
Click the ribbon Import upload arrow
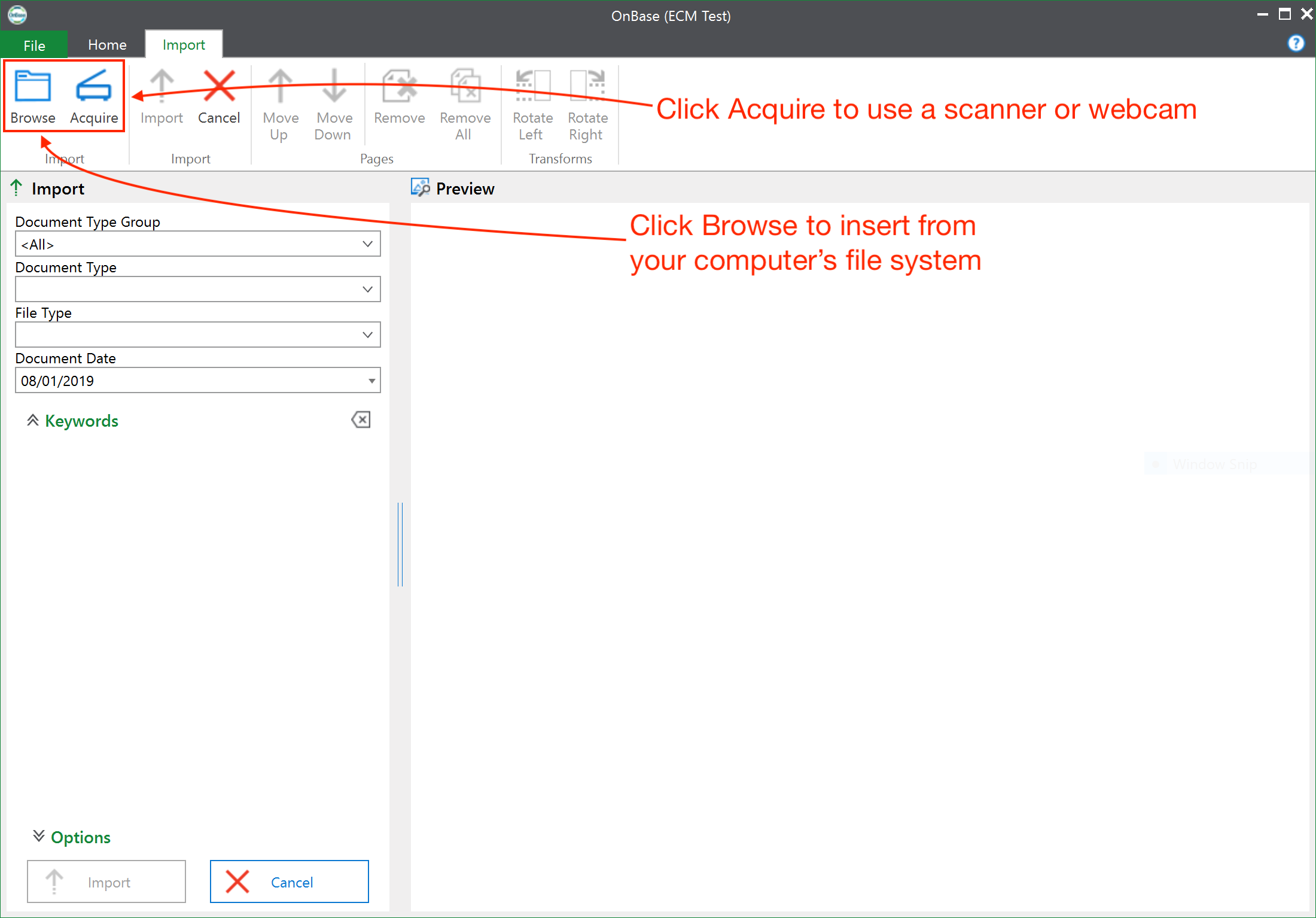tap(162, 86)
